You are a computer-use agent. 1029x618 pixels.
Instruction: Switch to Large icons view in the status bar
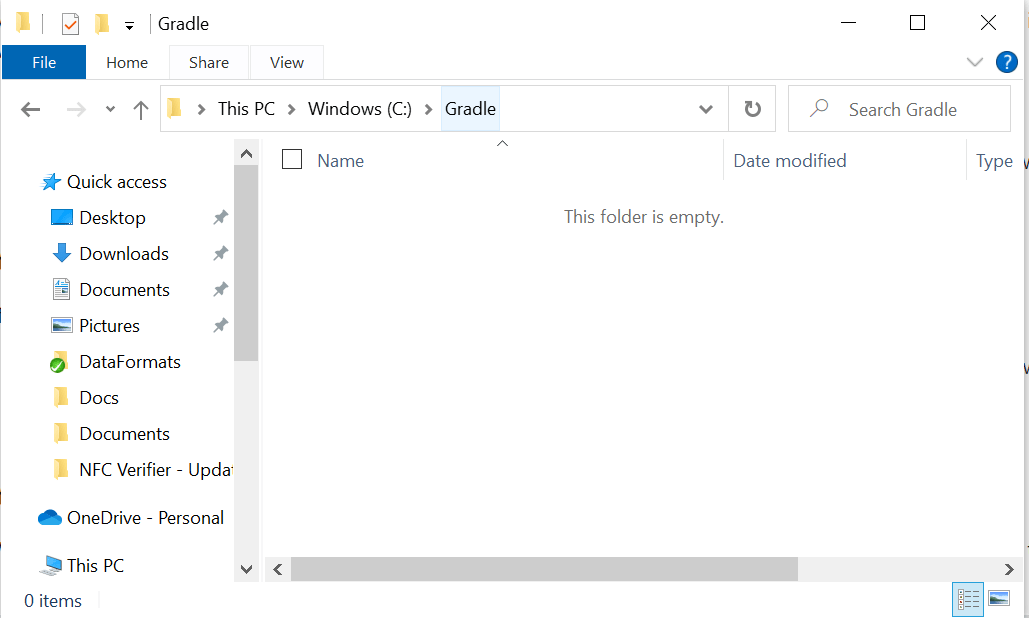click(x=998, y=598)
